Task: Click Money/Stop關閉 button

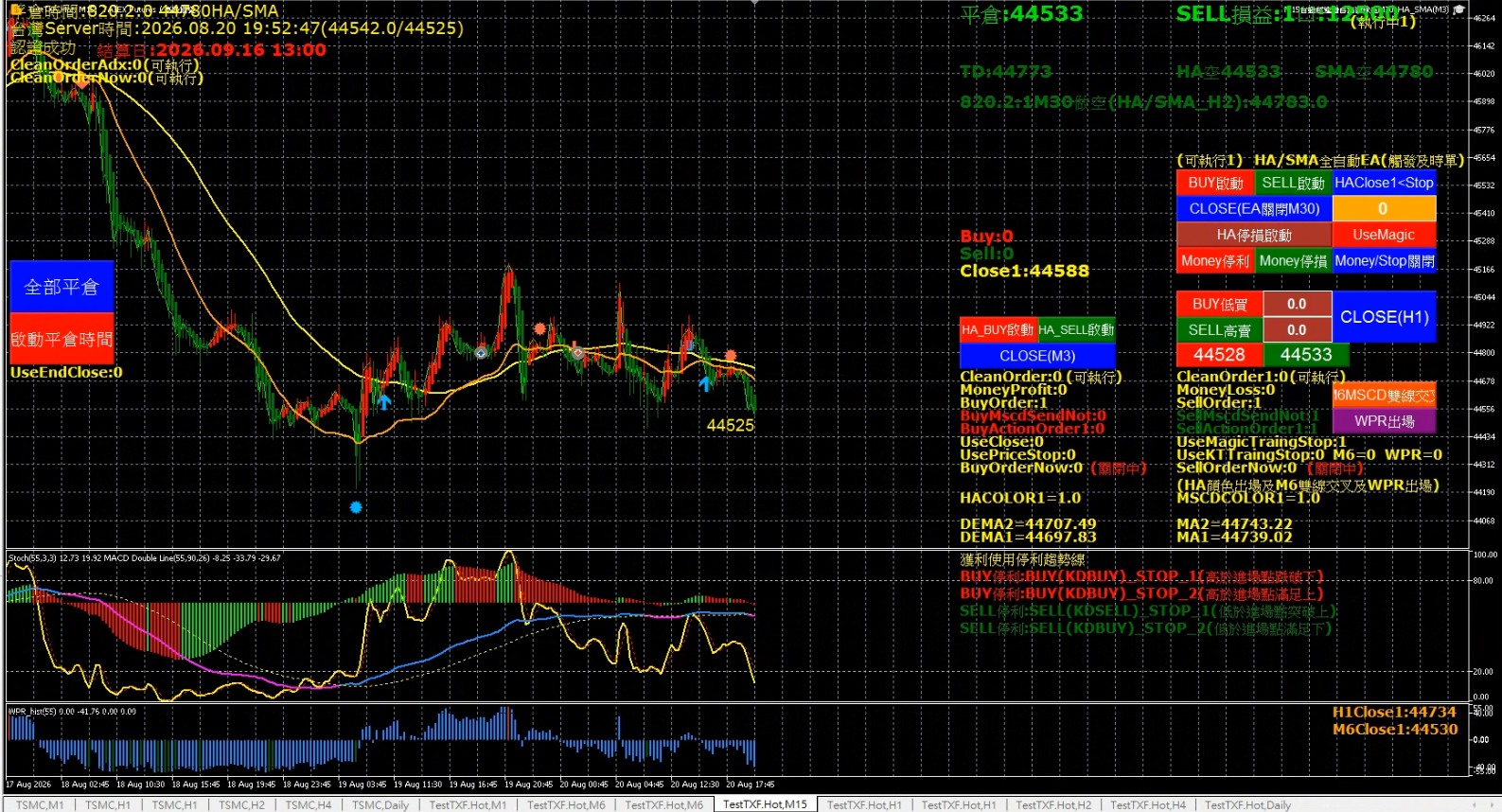Action: coord(1384,260)
